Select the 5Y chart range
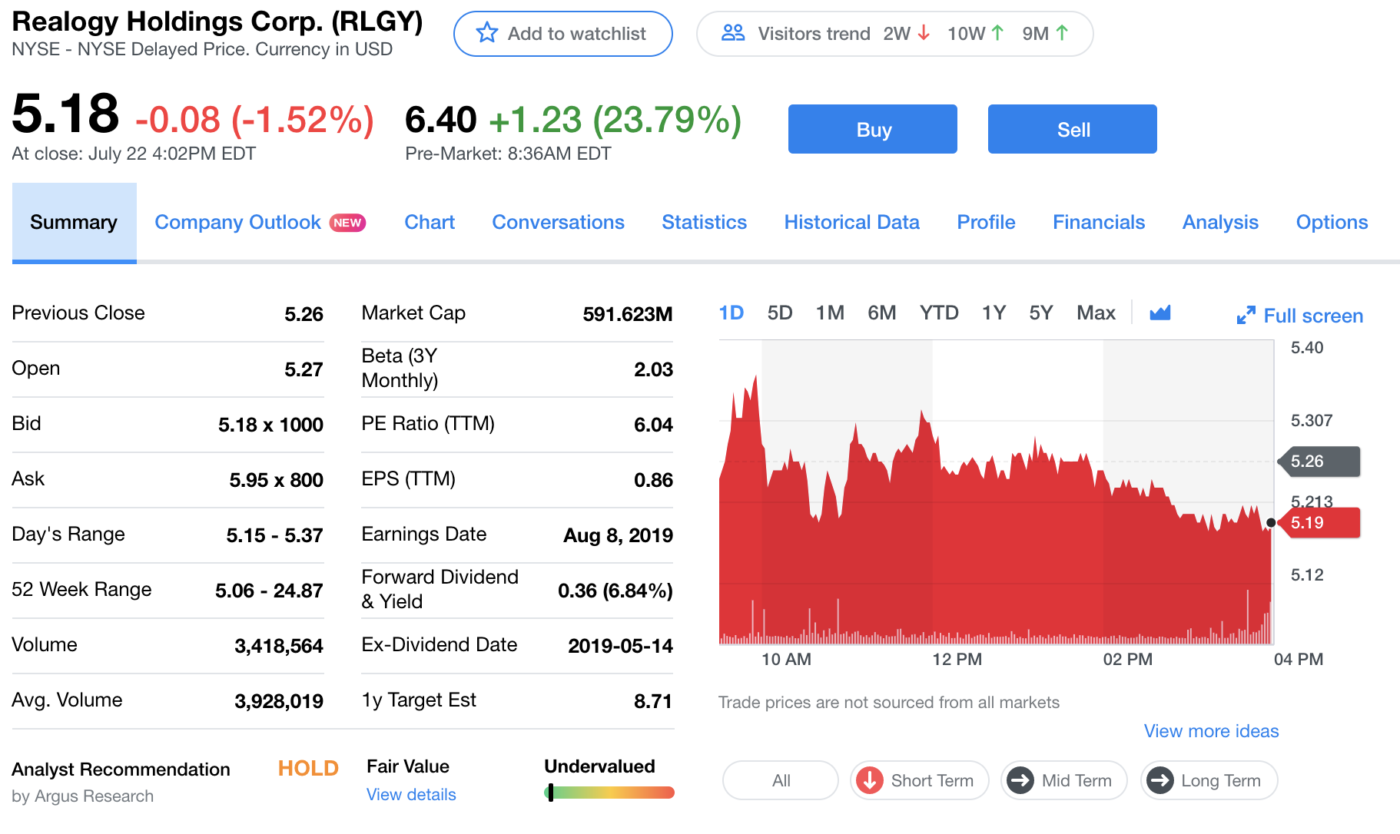This screenshot has height=834, width=1400. pos(1041,313)
